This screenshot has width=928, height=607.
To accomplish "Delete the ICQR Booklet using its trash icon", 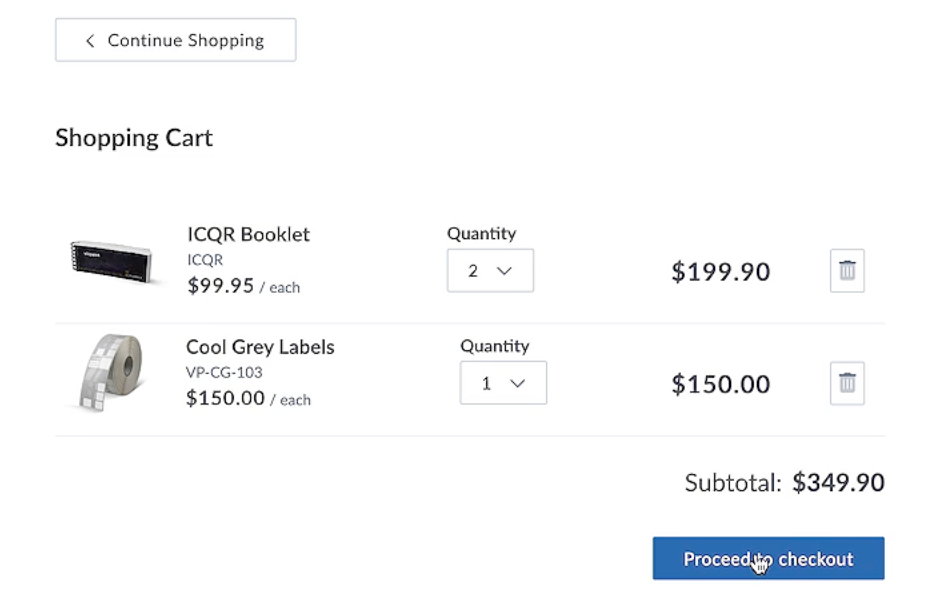I will click(846, 270).
